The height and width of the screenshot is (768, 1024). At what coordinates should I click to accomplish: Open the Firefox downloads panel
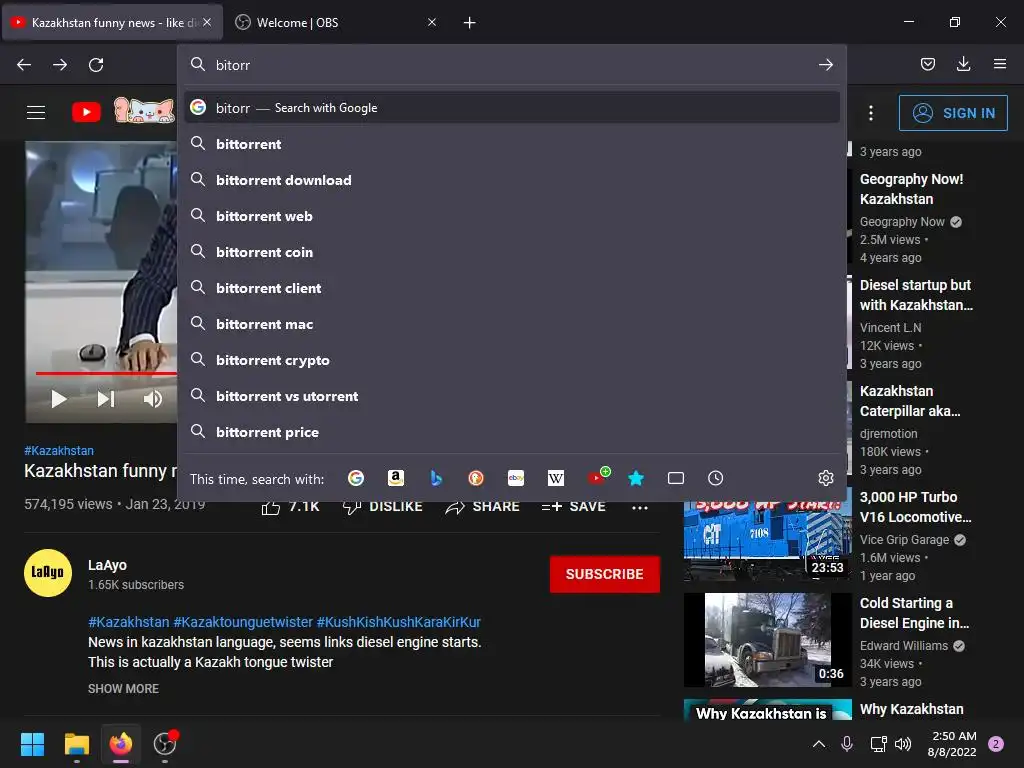click(963, 64)
